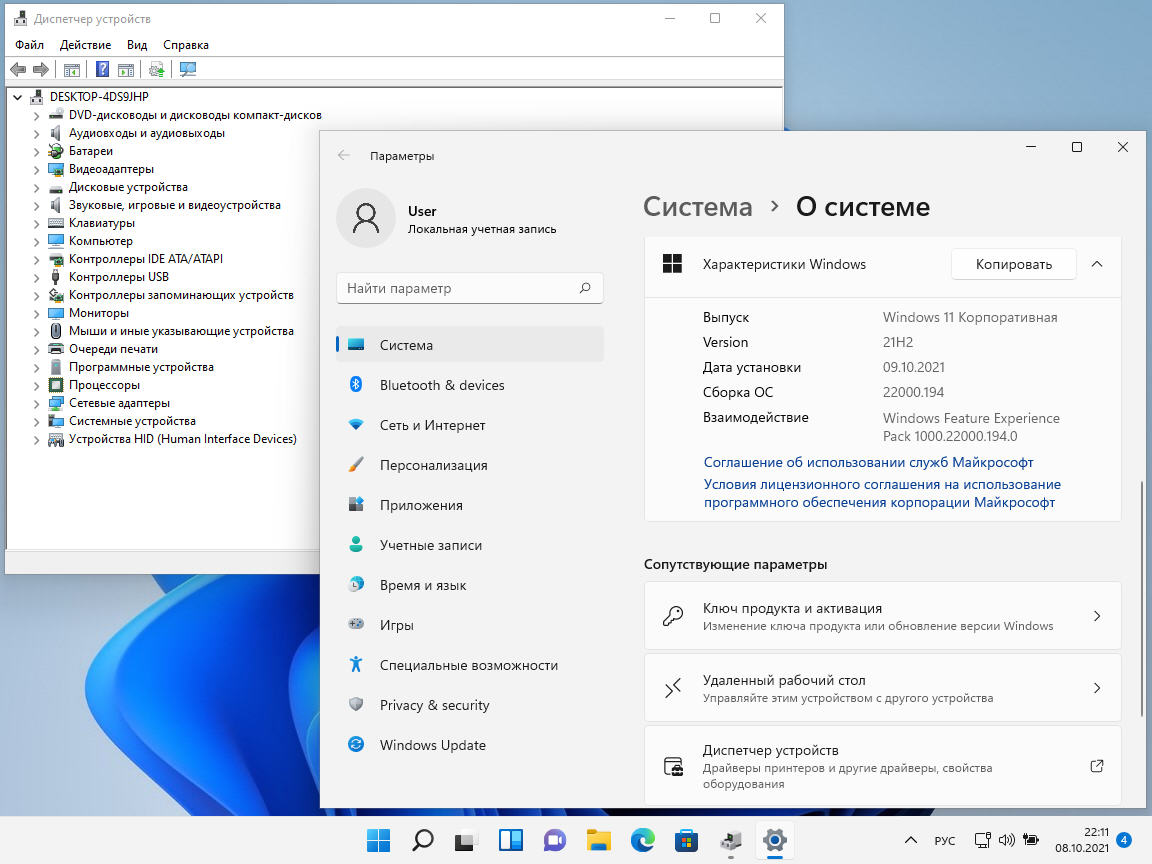Click the back arrow in Settings window

(x=344, y=156)
